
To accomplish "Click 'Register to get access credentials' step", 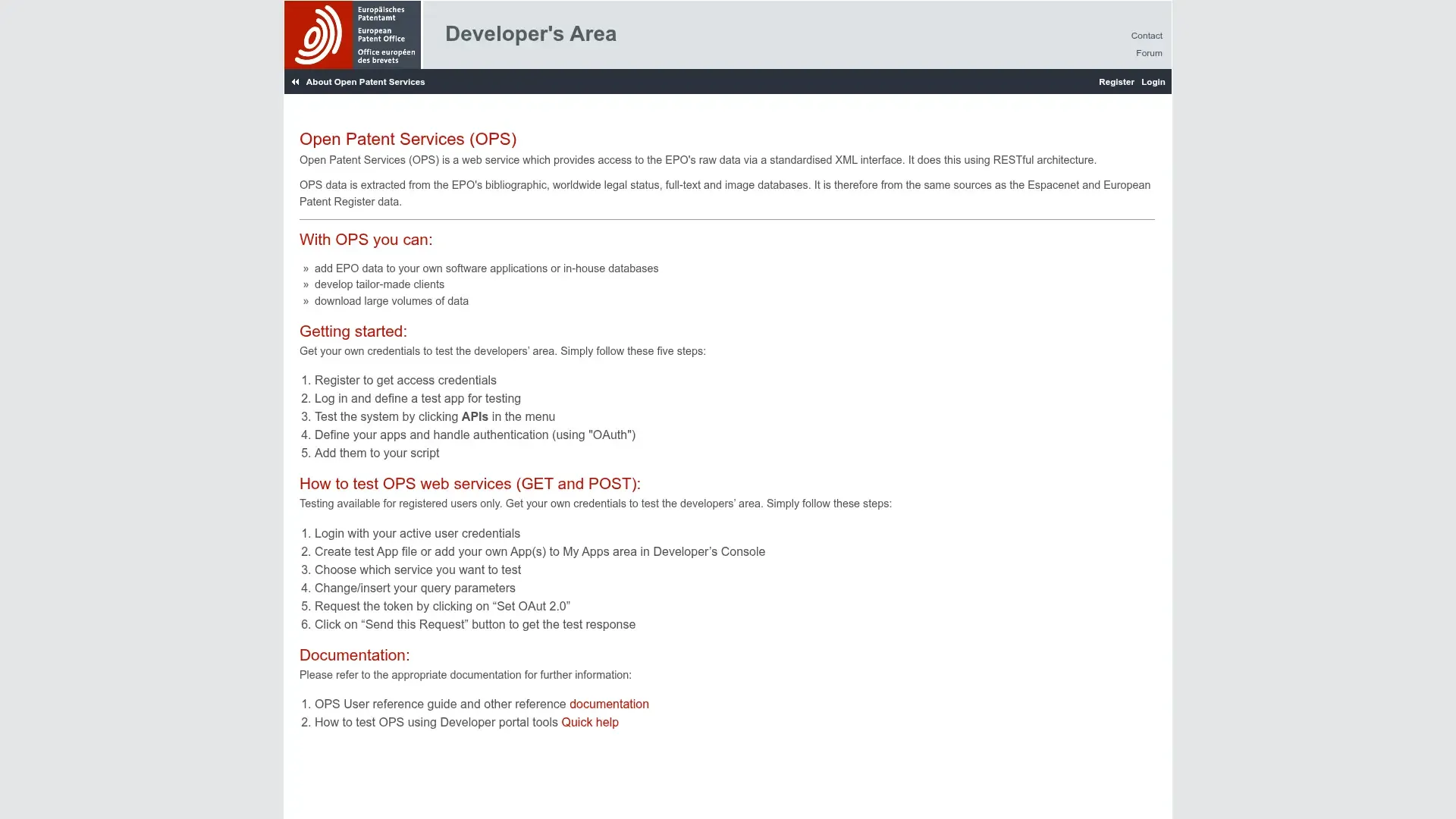I will click(405, 381).
